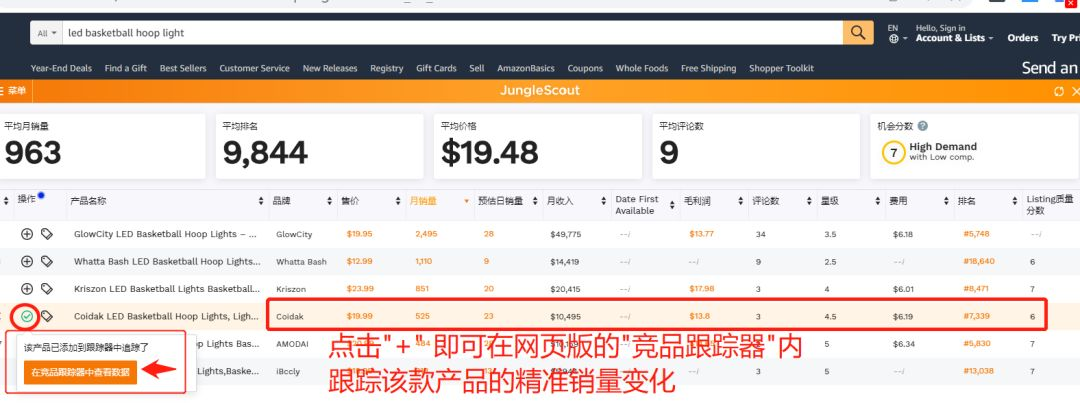1080x403 pixels.
Task: Refresh the JungleScout extension results
Action: coord(1059,92)
